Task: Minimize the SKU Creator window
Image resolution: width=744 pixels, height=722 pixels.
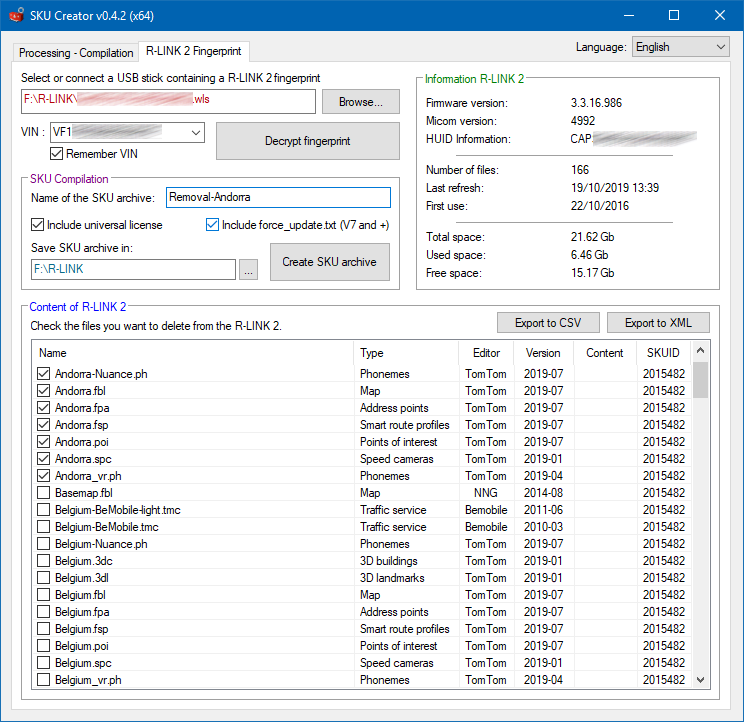Action: [x=629, y=15]
